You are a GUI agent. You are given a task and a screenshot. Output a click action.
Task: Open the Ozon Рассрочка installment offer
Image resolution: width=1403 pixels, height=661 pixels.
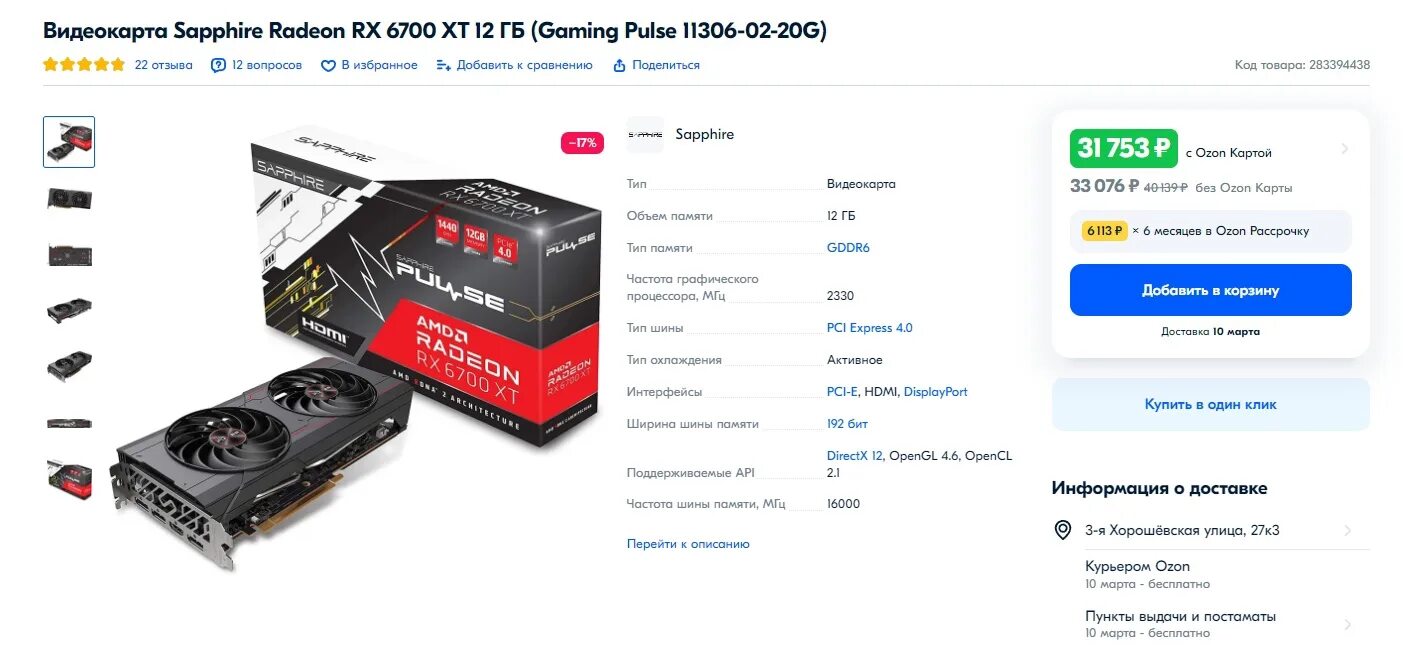[1210, 231]
